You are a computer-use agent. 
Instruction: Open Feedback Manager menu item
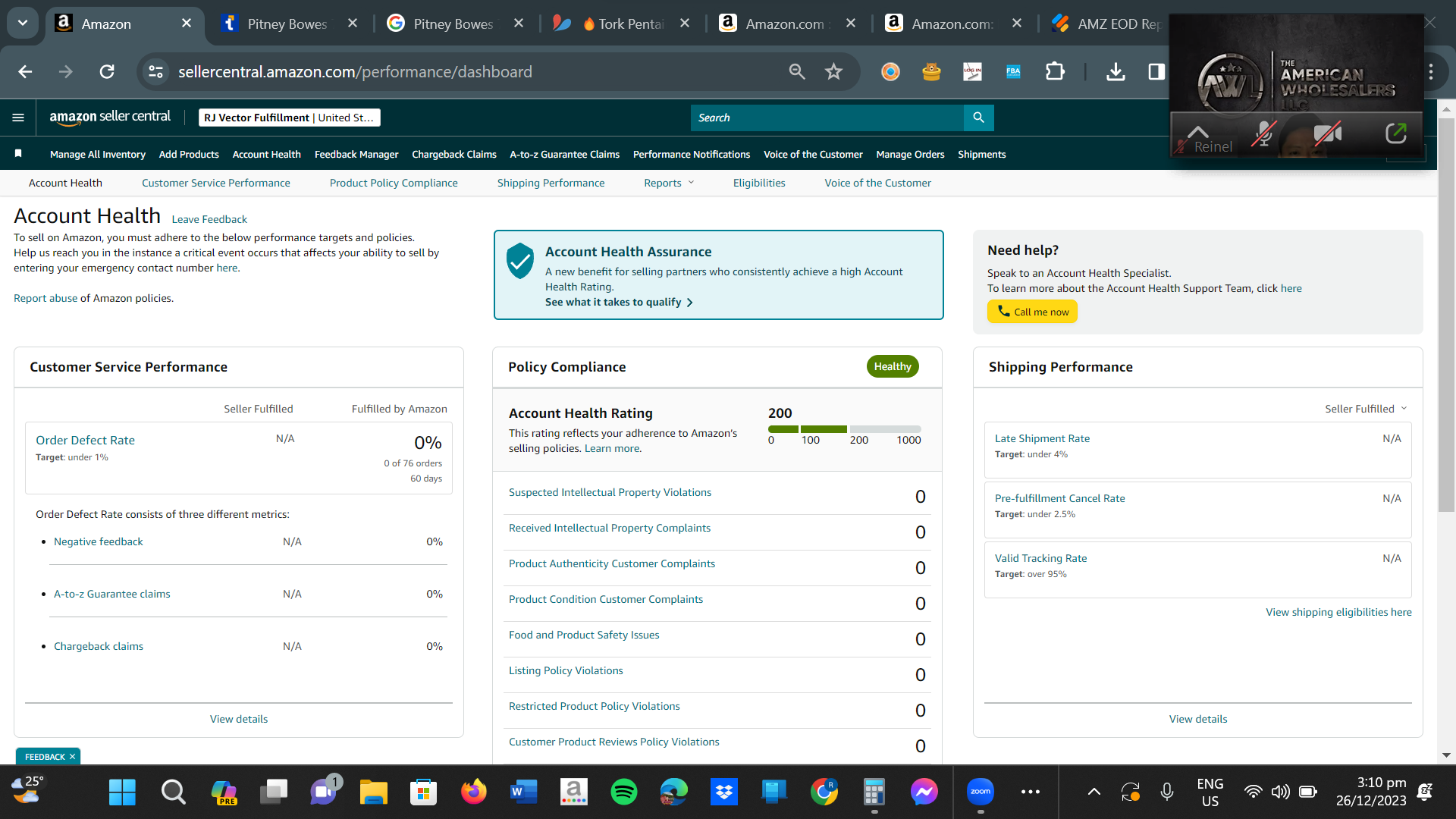click(356, 155)
